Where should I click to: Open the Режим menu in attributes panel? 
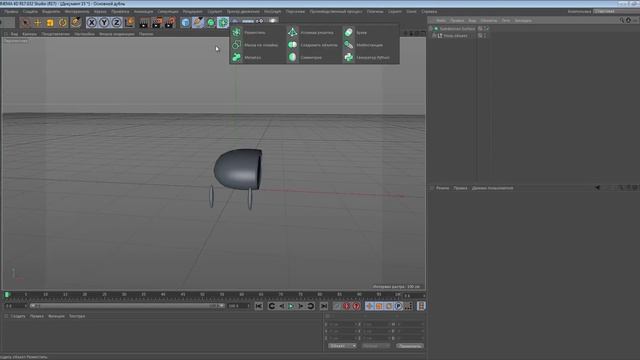tap(442, 188)
